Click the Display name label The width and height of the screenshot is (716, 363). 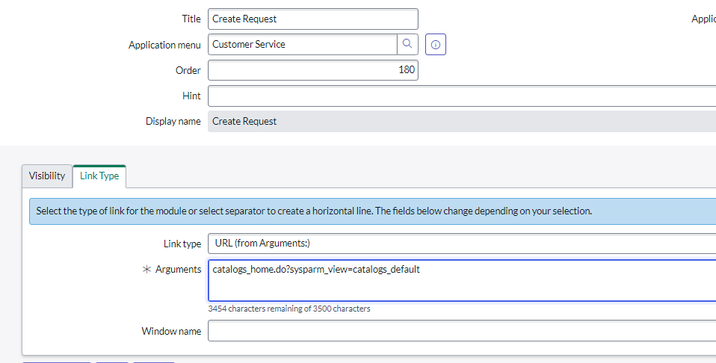point(173,121)
